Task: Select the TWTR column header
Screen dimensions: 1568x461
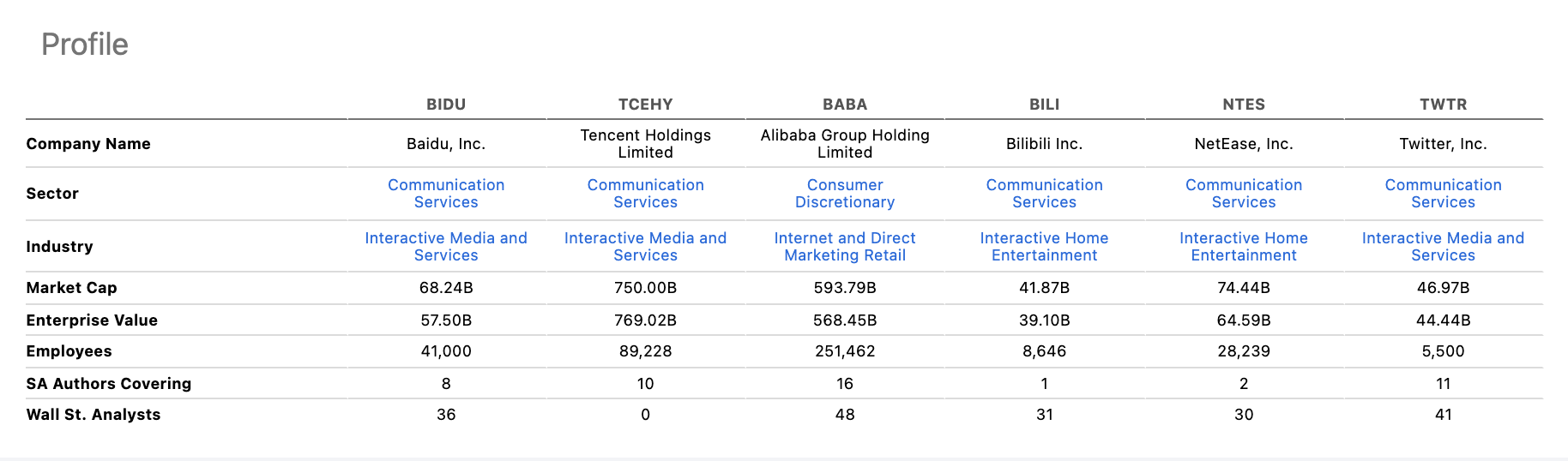Action: (x=1443, y=105)
